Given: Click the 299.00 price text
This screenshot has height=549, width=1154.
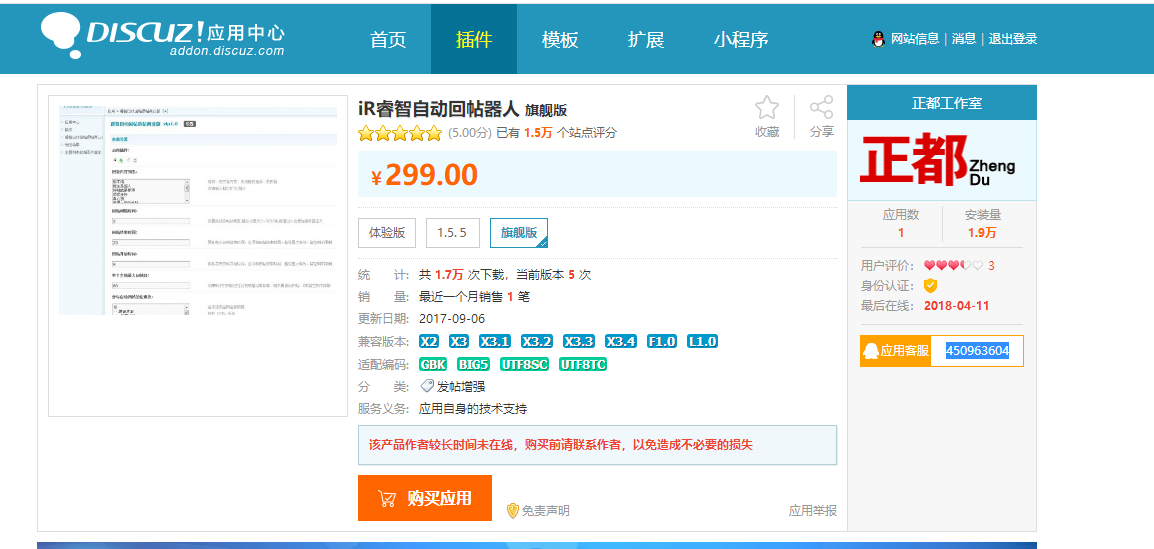Looking at the screenshot, I should point(431,175).
